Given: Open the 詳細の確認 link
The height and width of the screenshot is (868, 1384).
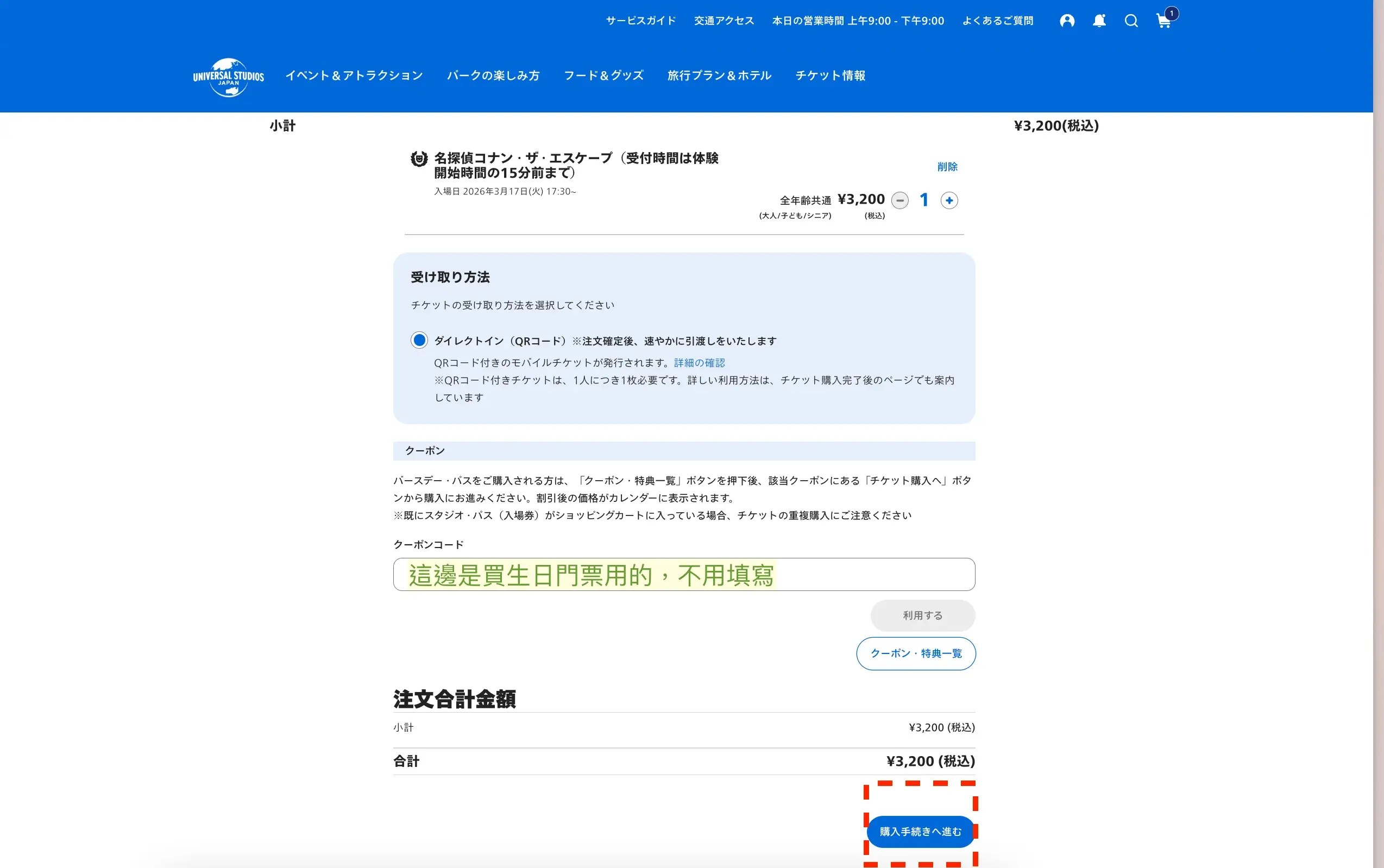Looking at the screenshot, I should [699, 363].
